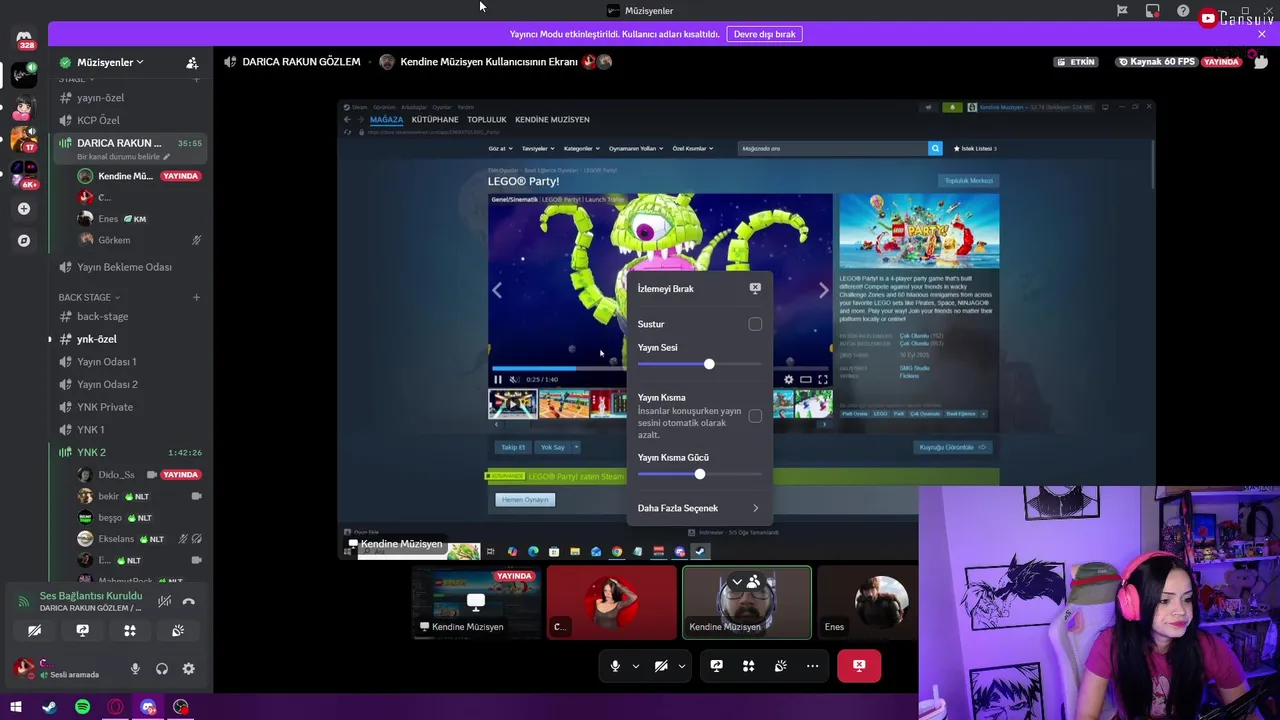This screenshot has height=720, width=1280.
Task: Open Spotify from the Windows taskbar
Action: 82,707
